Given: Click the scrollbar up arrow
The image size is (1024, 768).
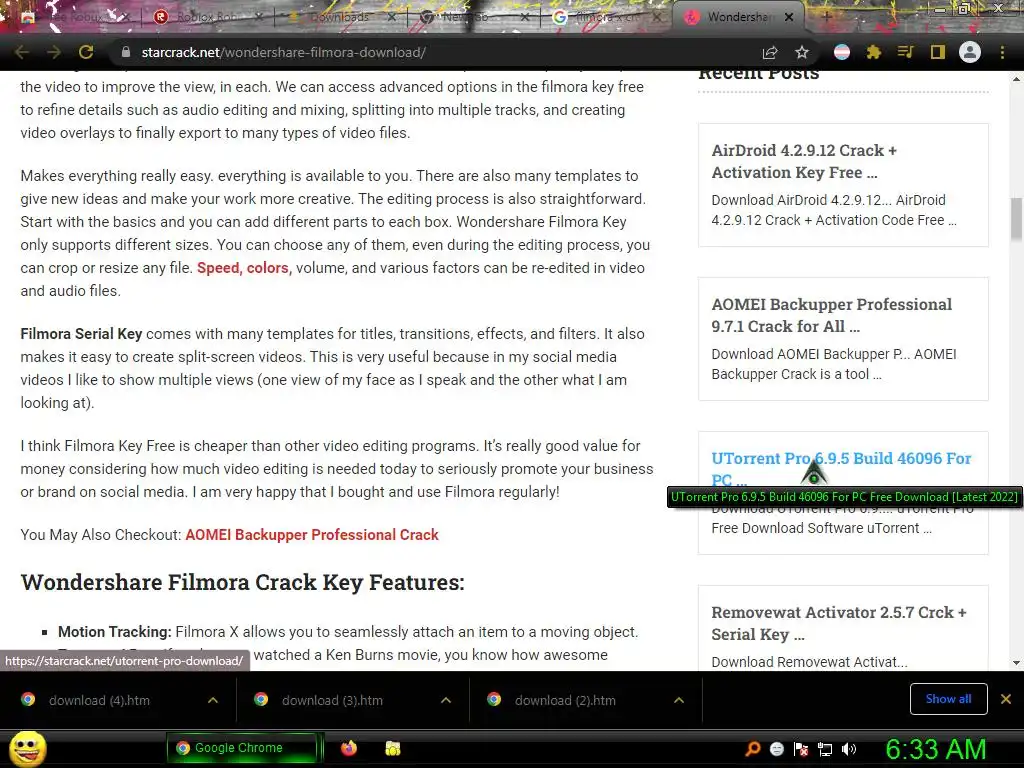Looking at the screenshot, I should point(1016,78).
